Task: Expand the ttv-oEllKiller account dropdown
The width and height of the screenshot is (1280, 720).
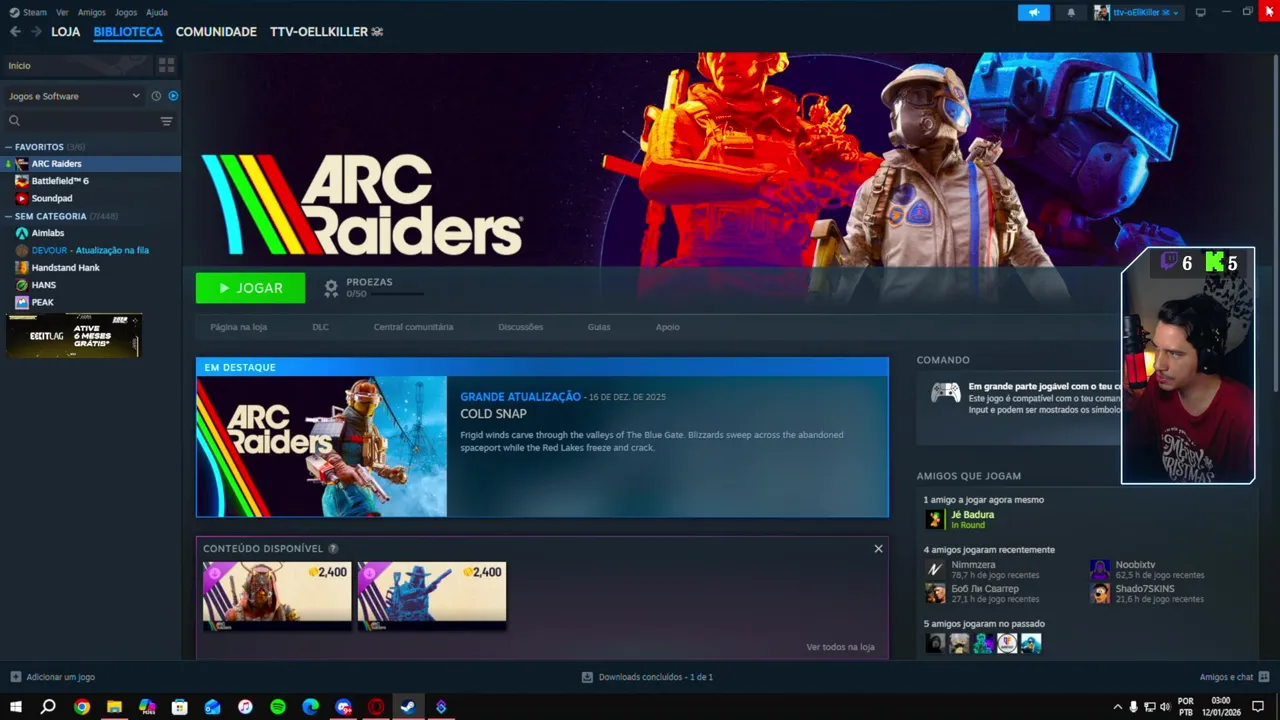Action: click(x=1136, y=12)
